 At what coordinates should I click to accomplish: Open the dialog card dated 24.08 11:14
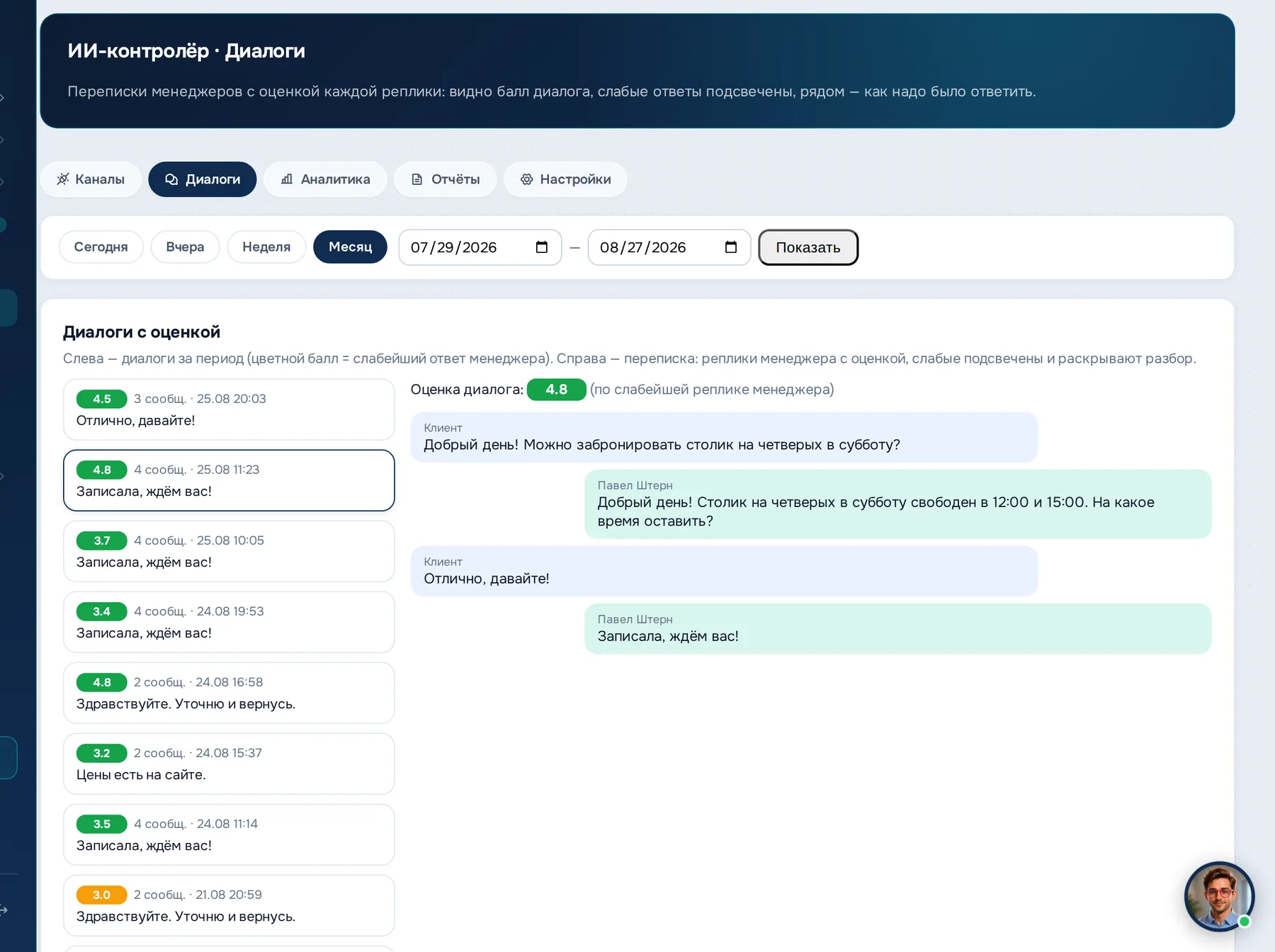pos(229,834)
